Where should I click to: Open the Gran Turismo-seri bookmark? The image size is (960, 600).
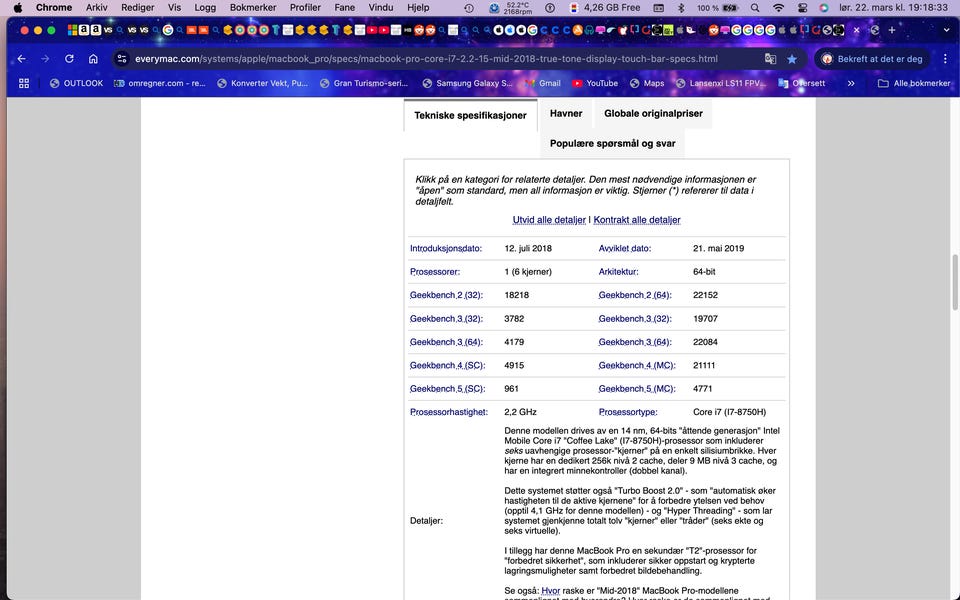[x=364, y=83]
